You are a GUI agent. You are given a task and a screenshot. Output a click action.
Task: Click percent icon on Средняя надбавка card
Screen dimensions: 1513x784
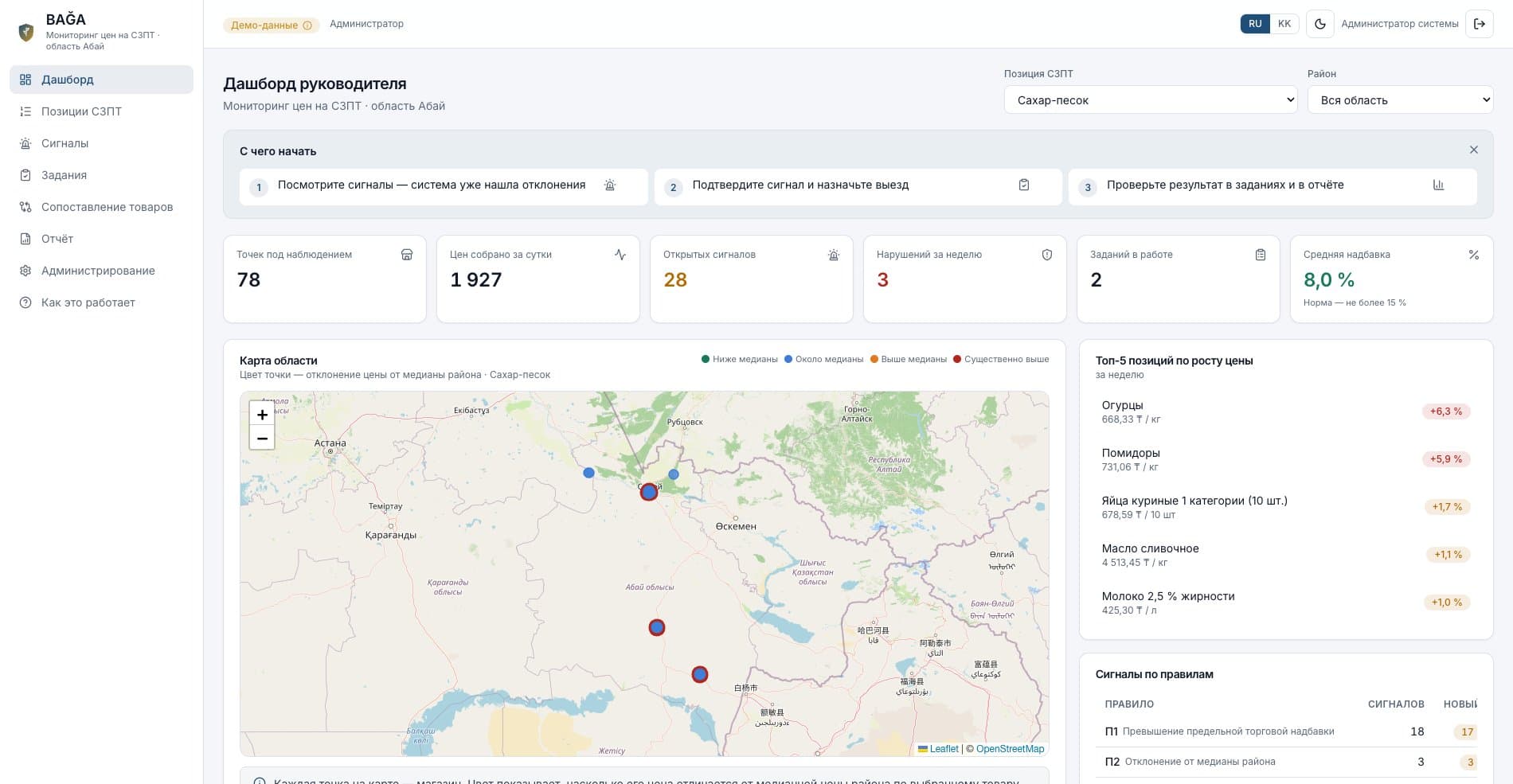1474,255
